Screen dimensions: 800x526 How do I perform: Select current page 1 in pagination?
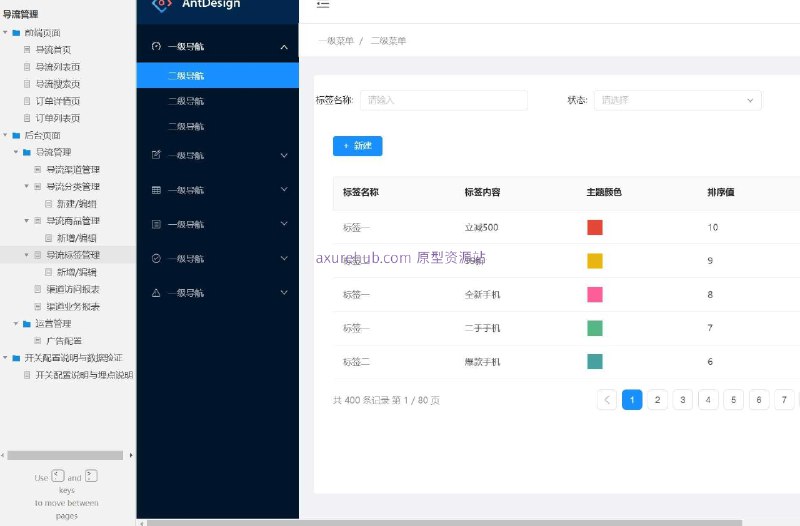(x=632, y=399)
